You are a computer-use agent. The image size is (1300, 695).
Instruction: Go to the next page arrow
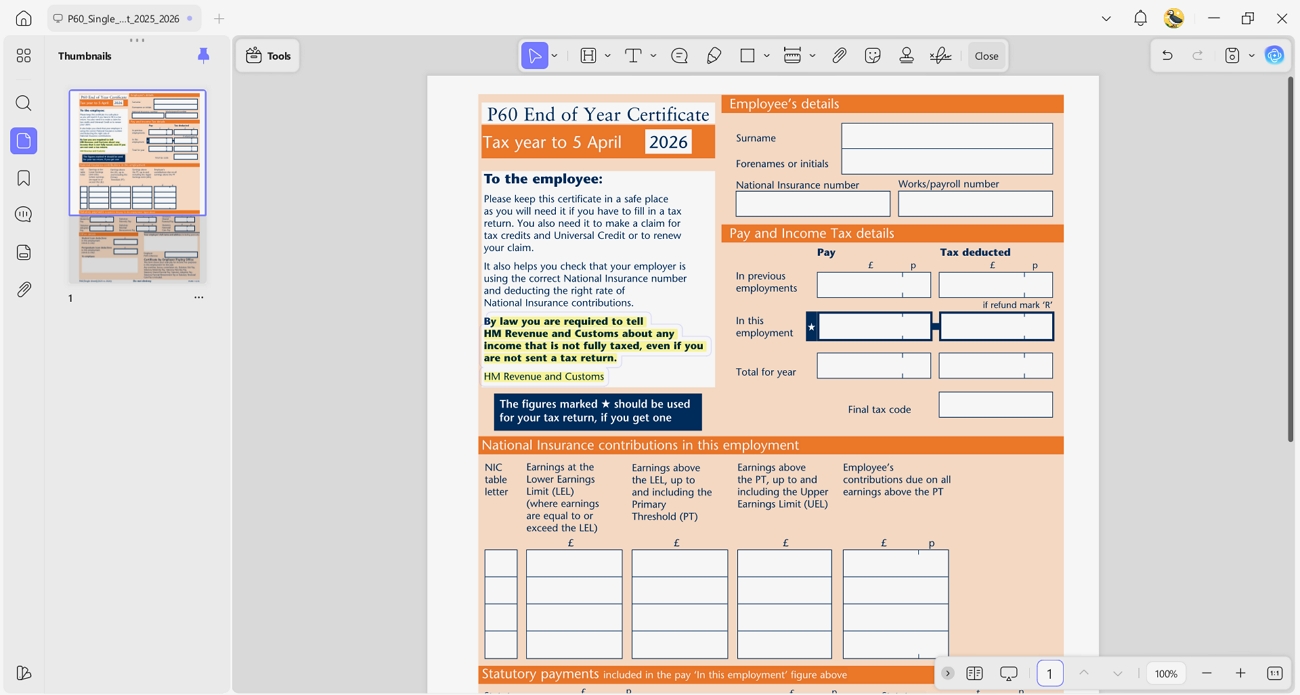1118,673
